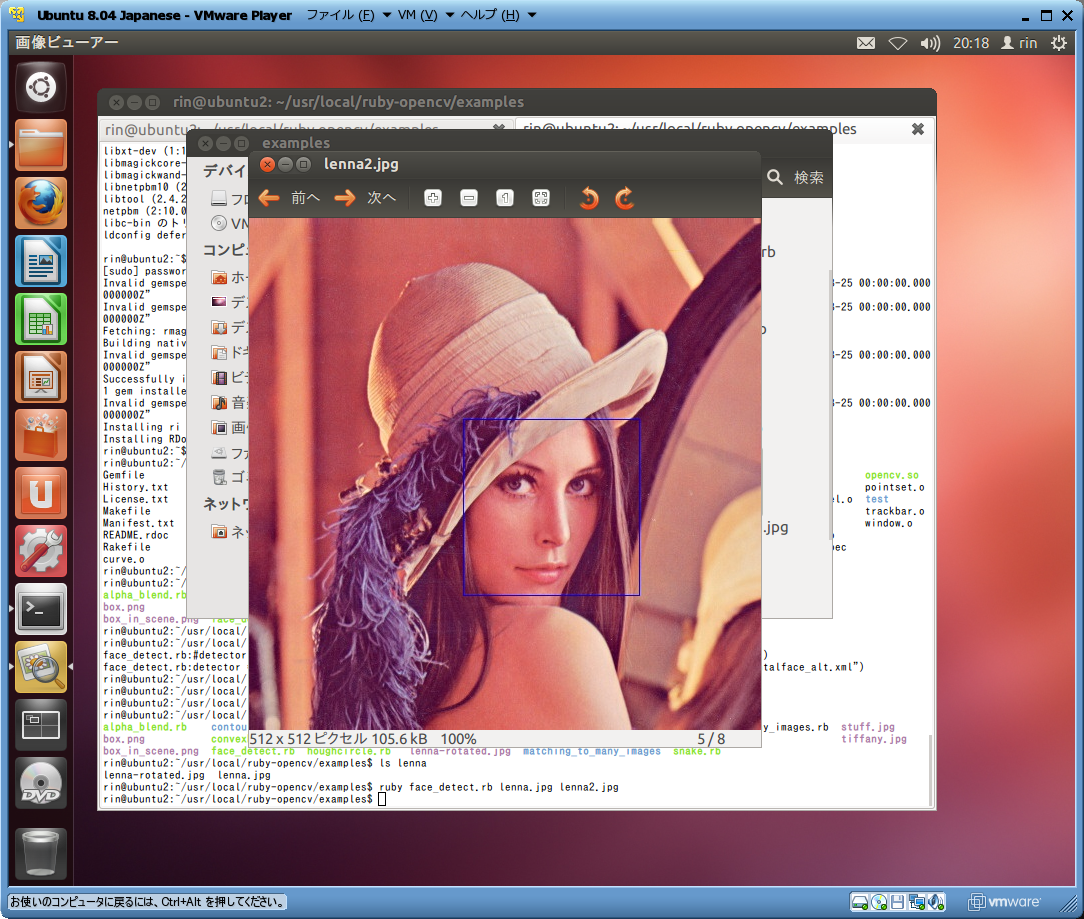This screenshot has width=1084, height=919.
Task: Click the VMware hard disk status icon
Action: (x=860, y=902)
